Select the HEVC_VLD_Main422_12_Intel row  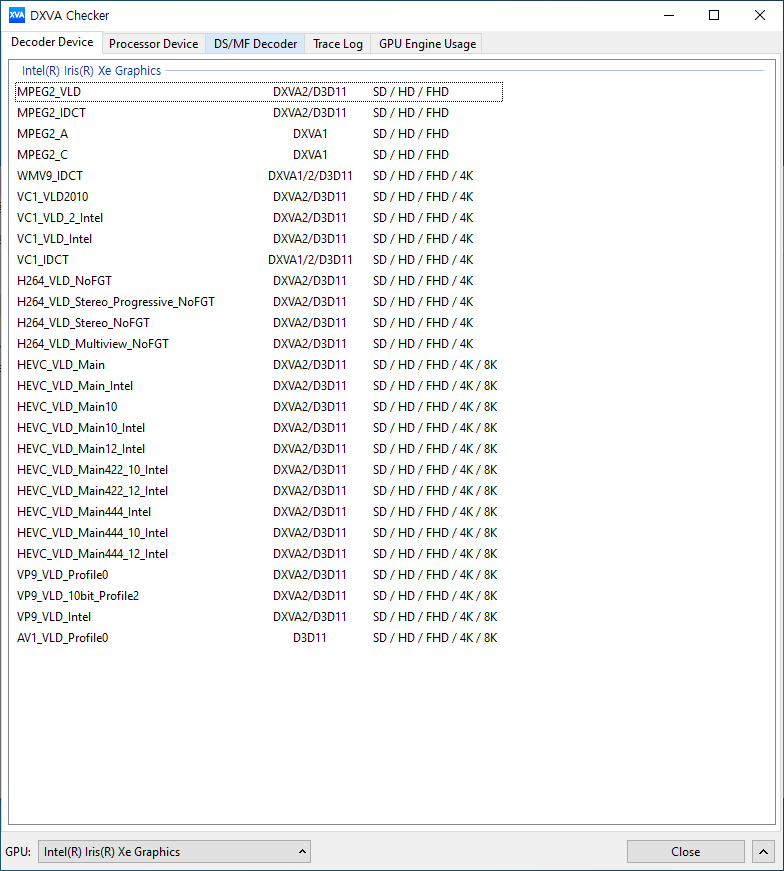259,491
